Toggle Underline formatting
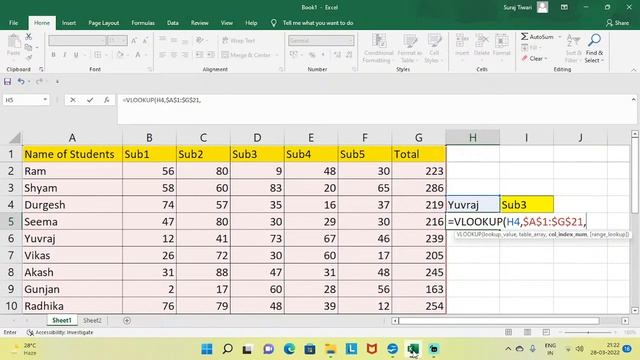The width and height of the screenshot is (640, 360). (x=76, y=55)
